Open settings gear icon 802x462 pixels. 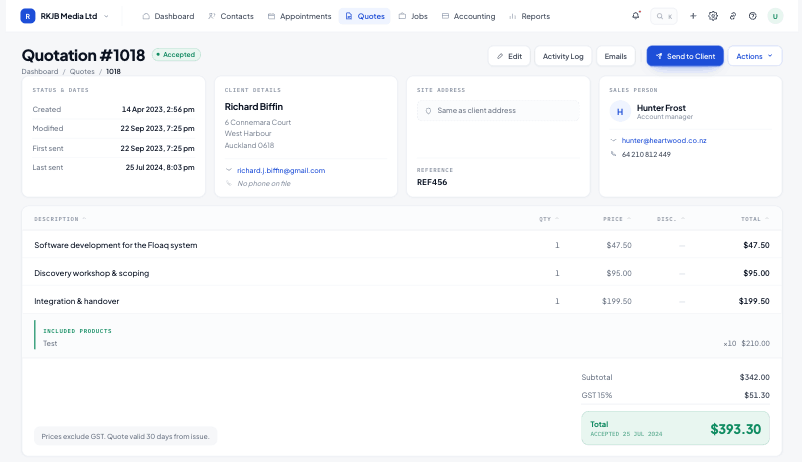(x=713, y=16)
